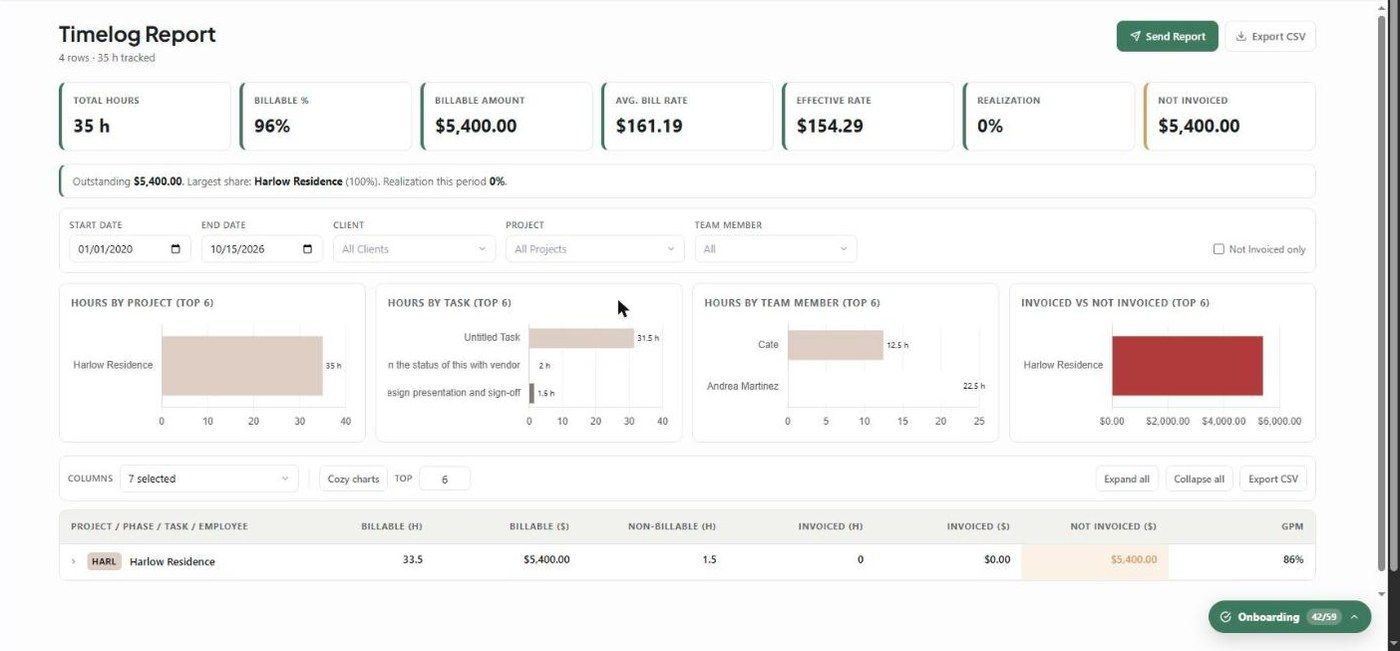
Task: Click the Not Invoiced ($) column header
Action: click(x=1113, y=526)
